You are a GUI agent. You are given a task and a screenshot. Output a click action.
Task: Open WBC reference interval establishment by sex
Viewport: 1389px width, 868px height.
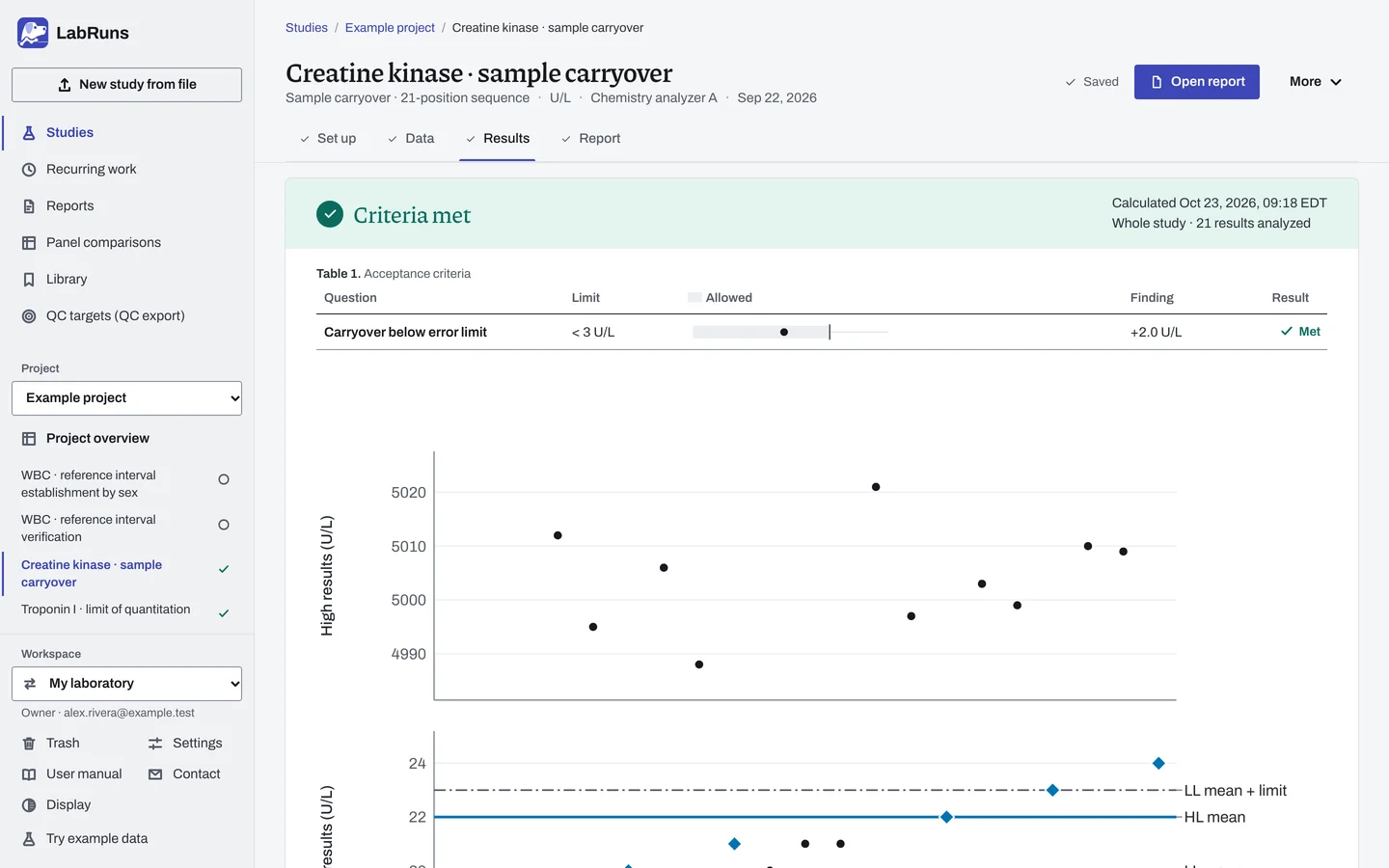pyautogui.click(x=125, y=484)
